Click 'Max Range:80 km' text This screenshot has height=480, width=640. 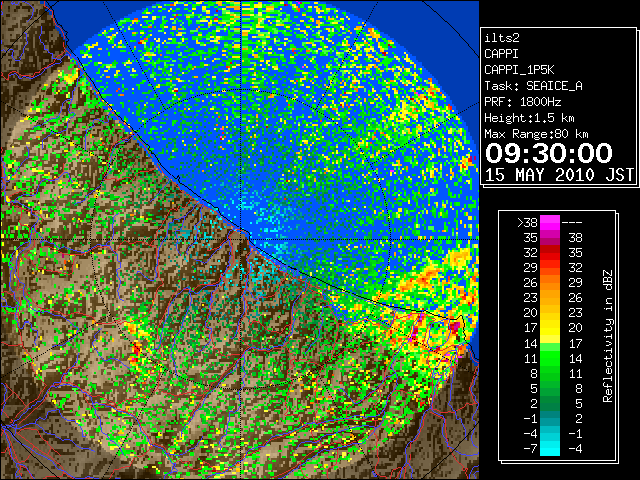coord(536,134)
